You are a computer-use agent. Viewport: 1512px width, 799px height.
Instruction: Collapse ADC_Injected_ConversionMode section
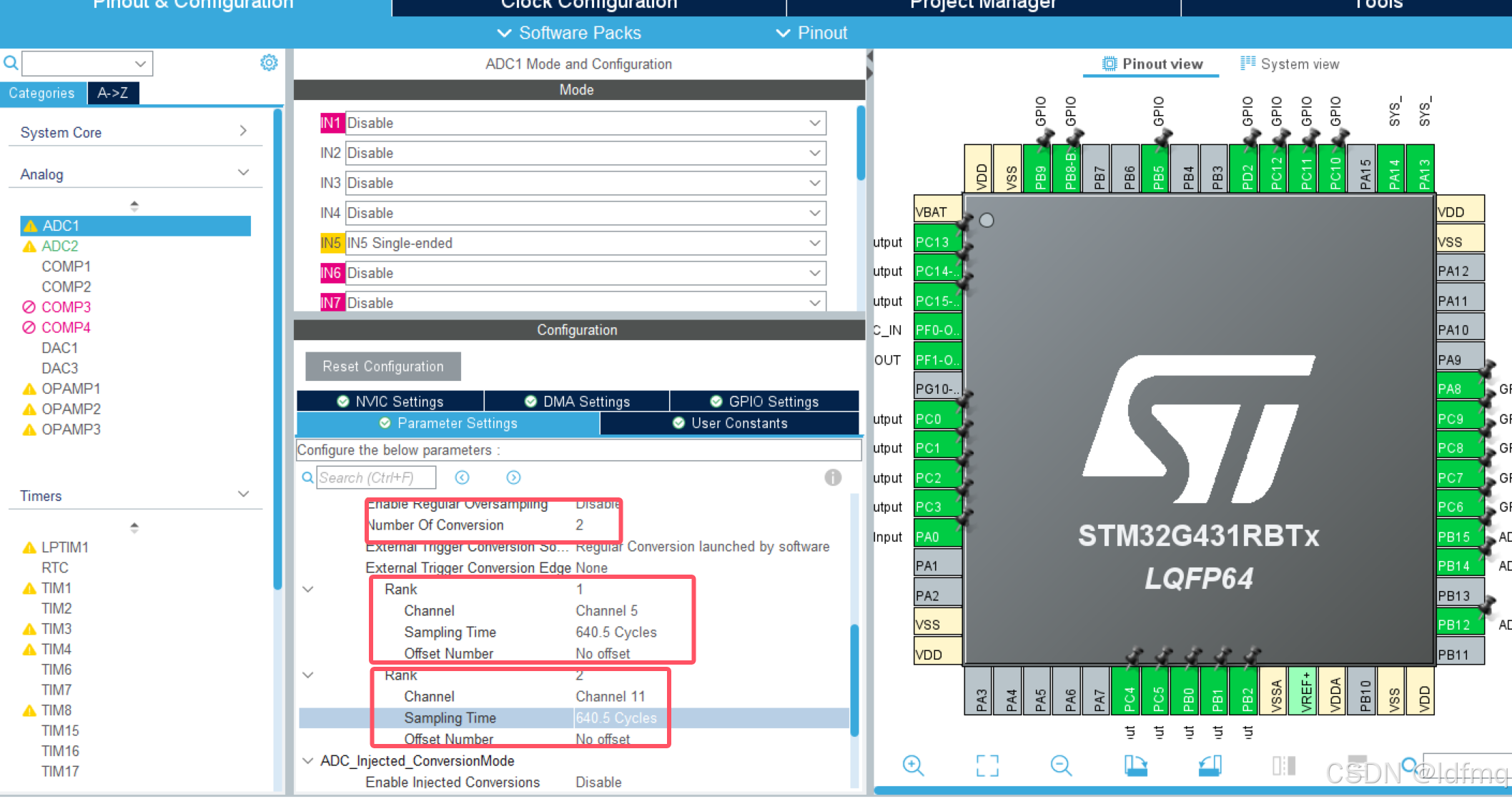307,760
